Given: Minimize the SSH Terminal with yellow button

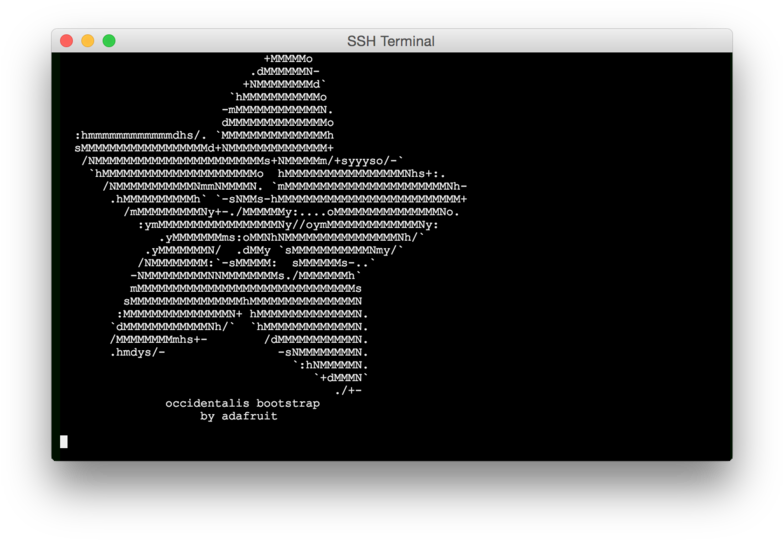Looking at the screenshot, I should point(88,41).
